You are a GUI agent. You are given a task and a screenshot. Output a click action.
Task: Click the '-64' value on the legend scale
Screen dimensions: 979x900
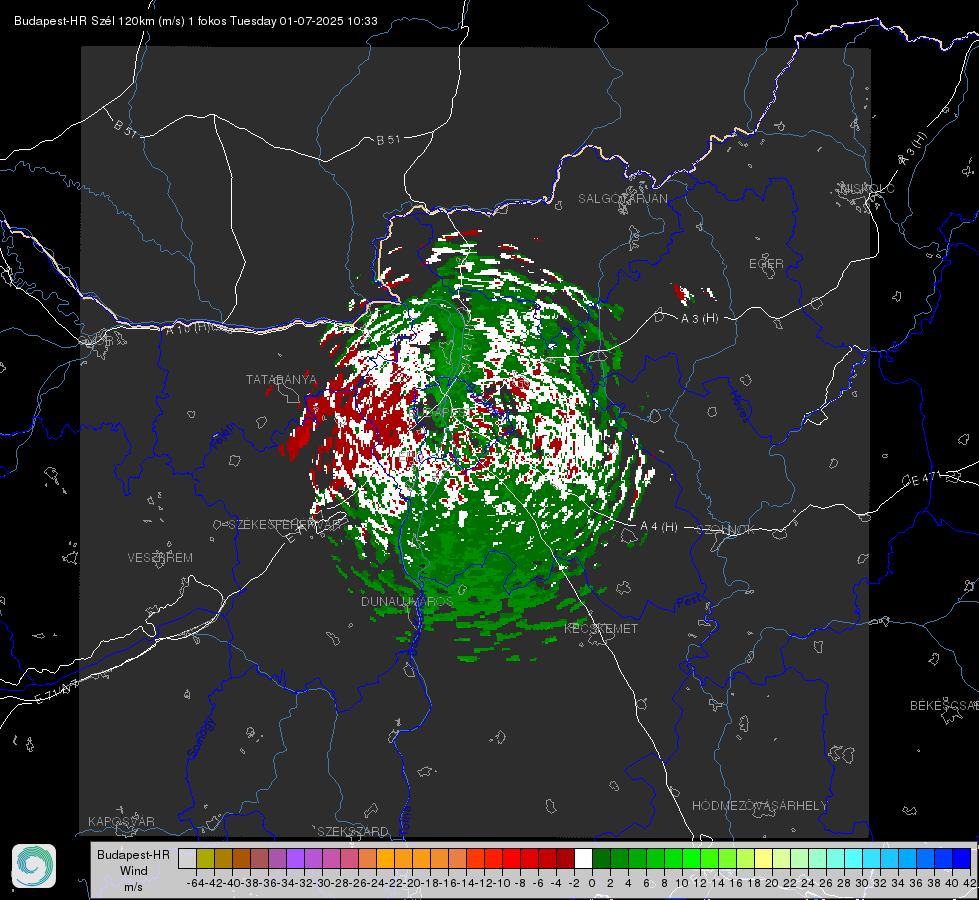tap(195, 883)
